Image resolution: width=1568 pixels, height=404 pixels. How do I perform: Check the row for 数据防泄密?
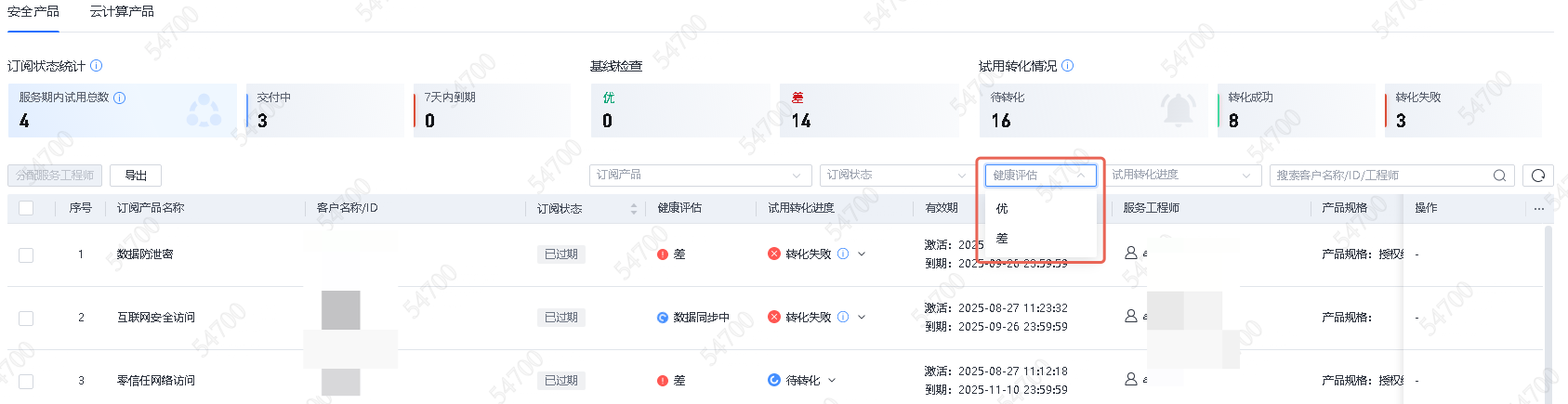[26, 254]
